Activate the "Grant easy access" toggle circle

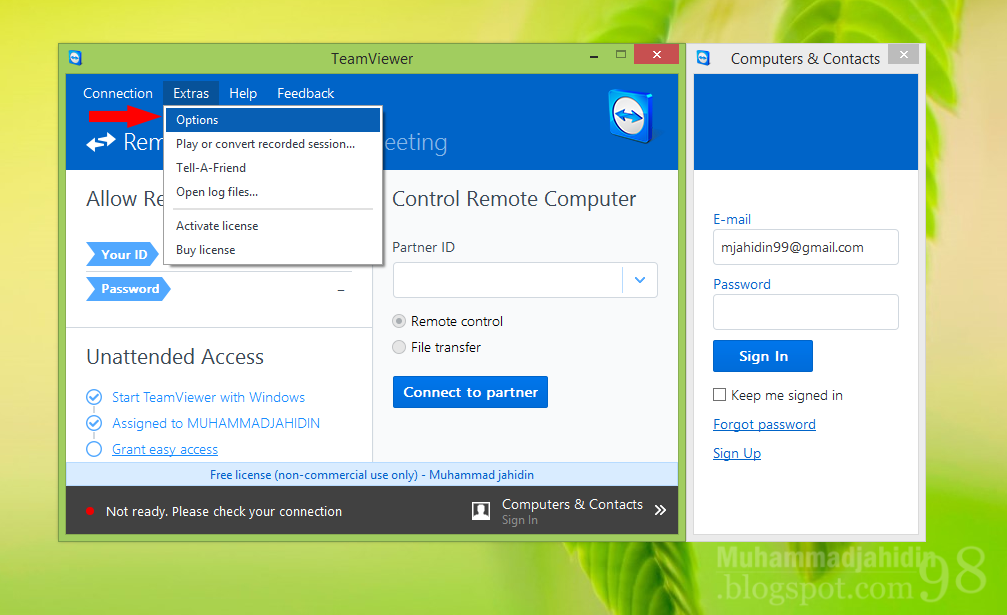(x=94, y=448)
